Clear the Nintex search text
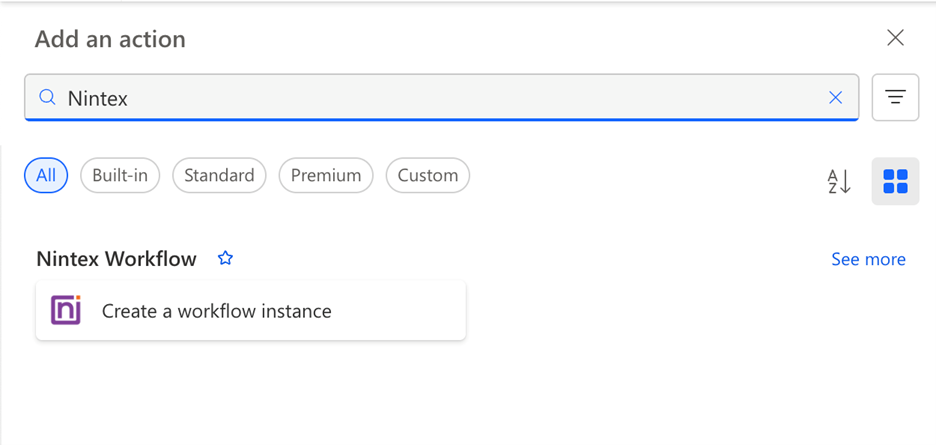The image size is (936, 445). click(x=835, y=98)
